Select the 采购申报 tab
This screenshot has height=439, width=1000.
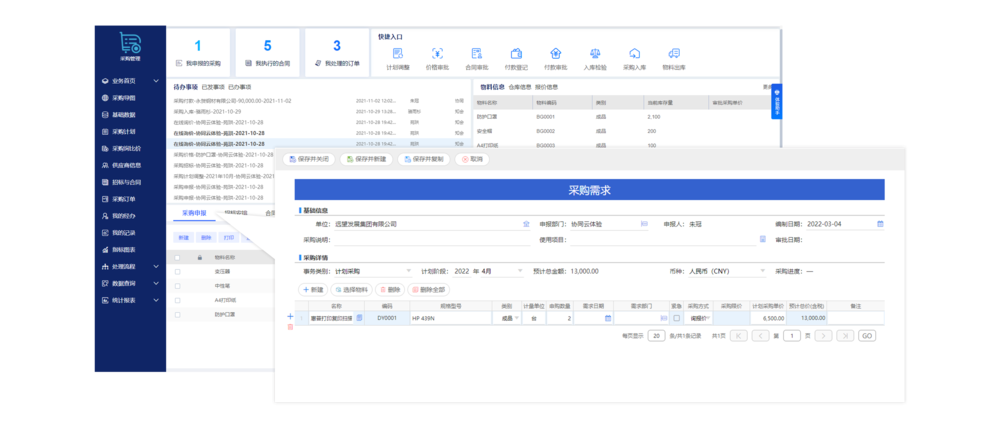coord(194,212)
